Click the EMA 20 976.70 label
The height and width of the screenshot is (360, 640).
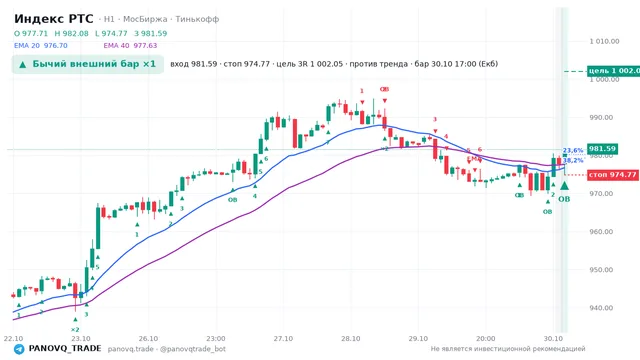(x=40, y=46)
